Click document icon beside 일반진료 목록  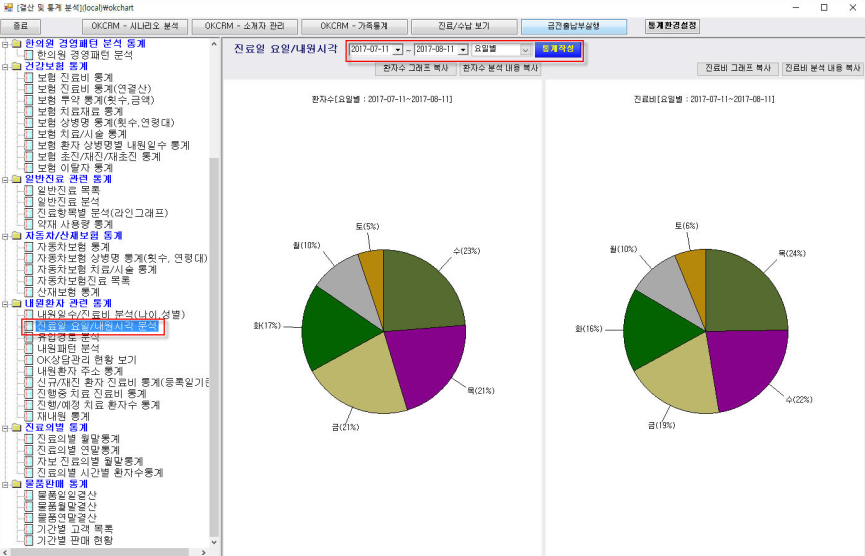pos(28,190)
